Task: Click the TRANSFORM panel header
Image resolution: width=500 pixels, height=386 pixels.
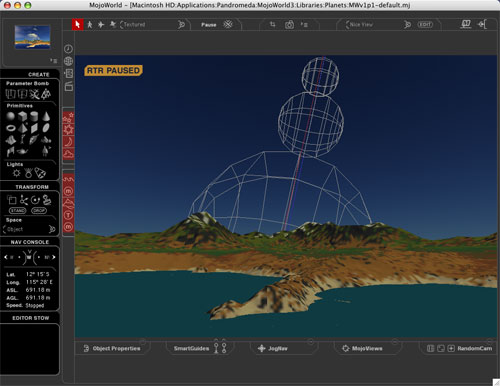Action: 32,187
